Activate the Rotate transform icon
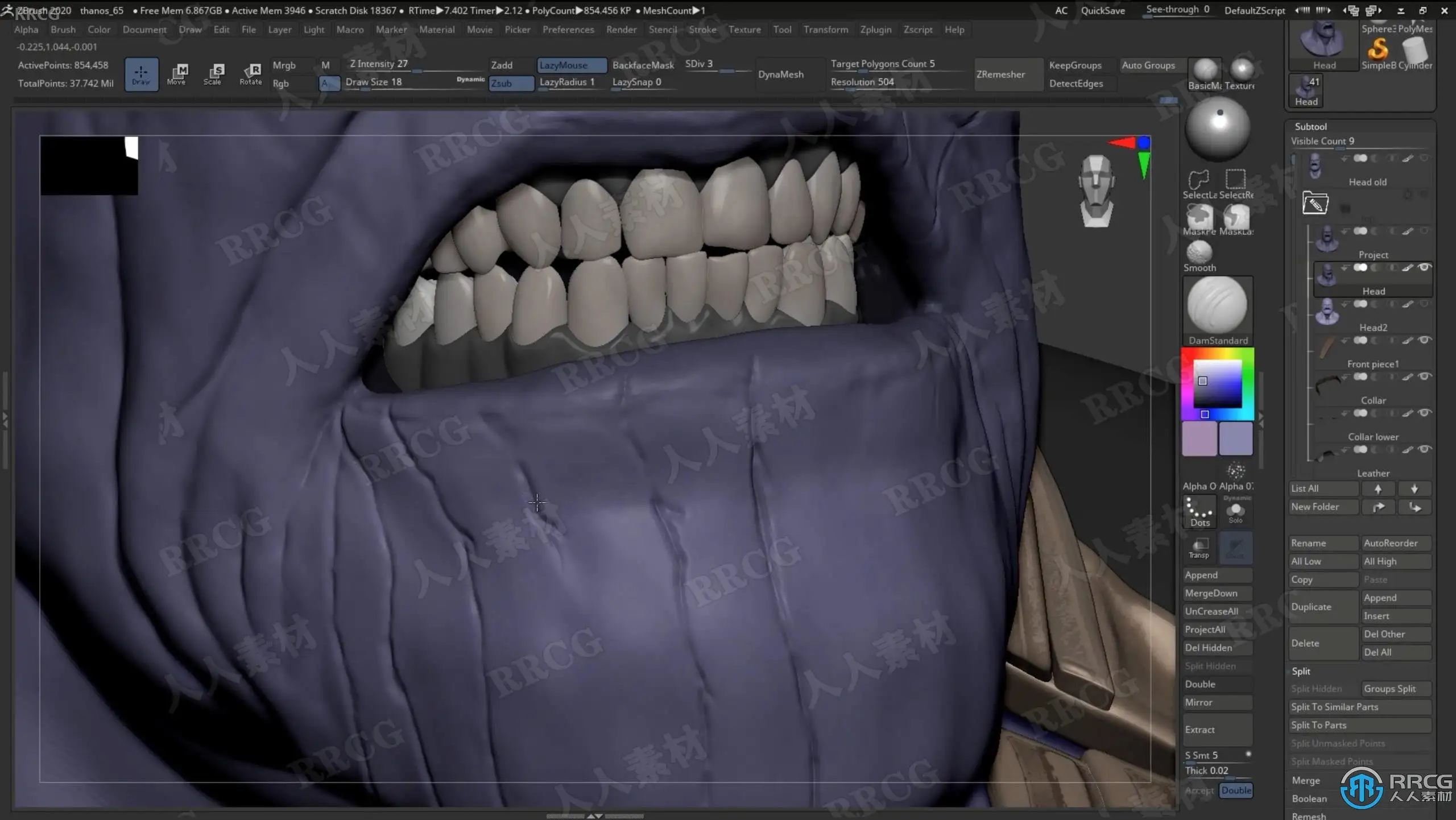 tap(251, 73)
